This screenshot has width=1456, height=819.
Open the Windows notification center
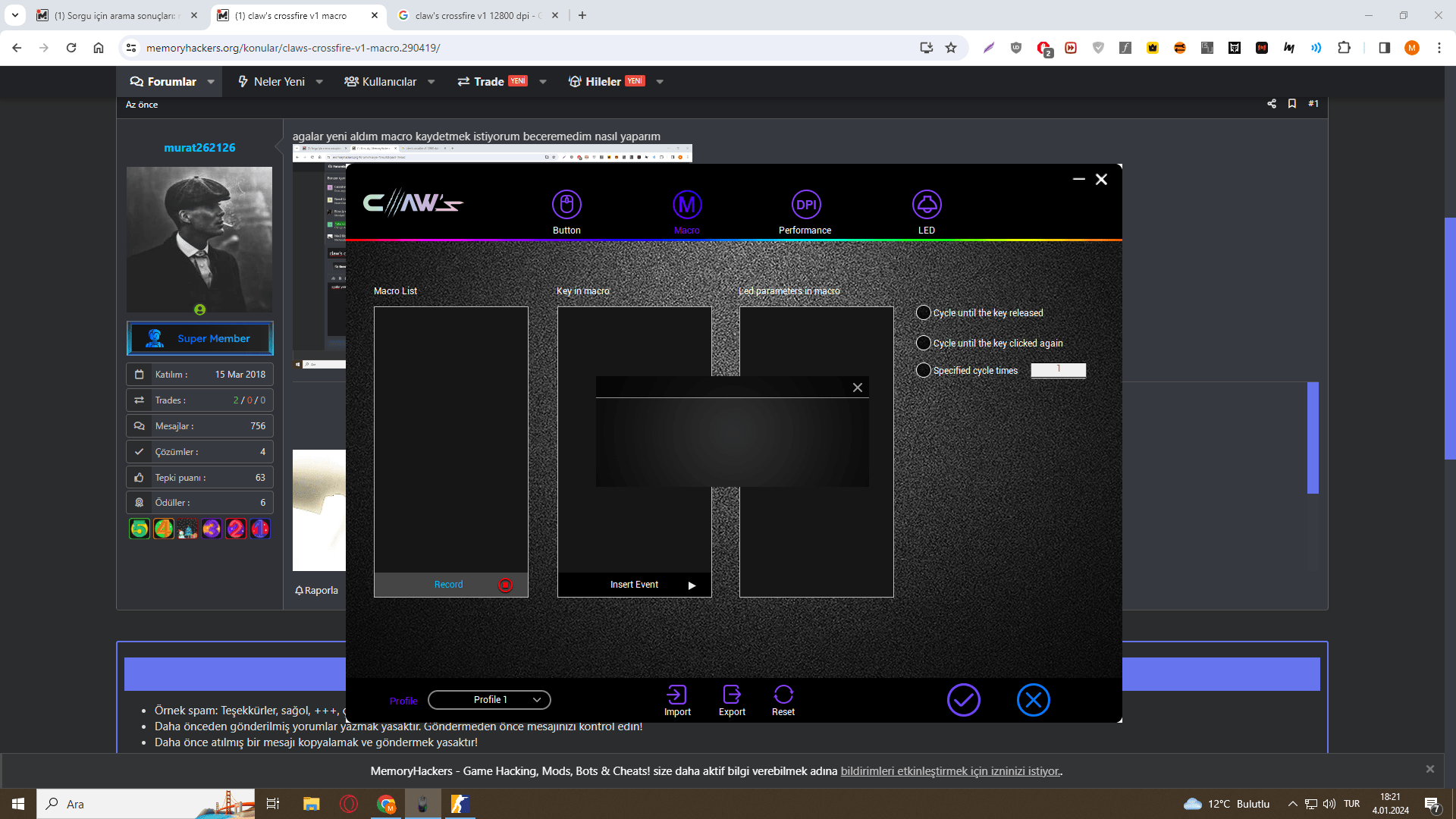coord(1432,805)
